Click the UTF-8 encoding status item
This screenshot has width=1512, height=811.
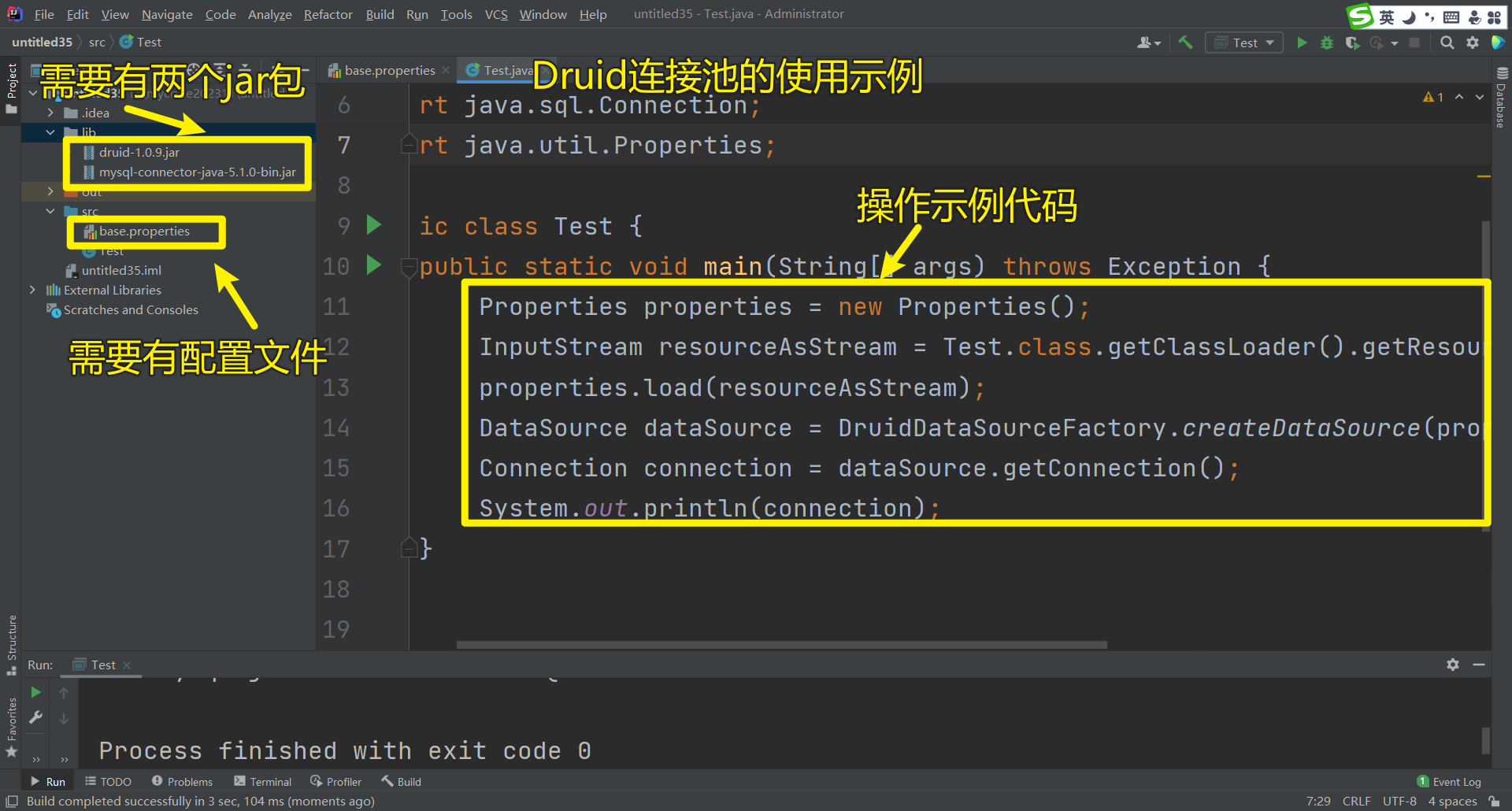pos(1399,802)
